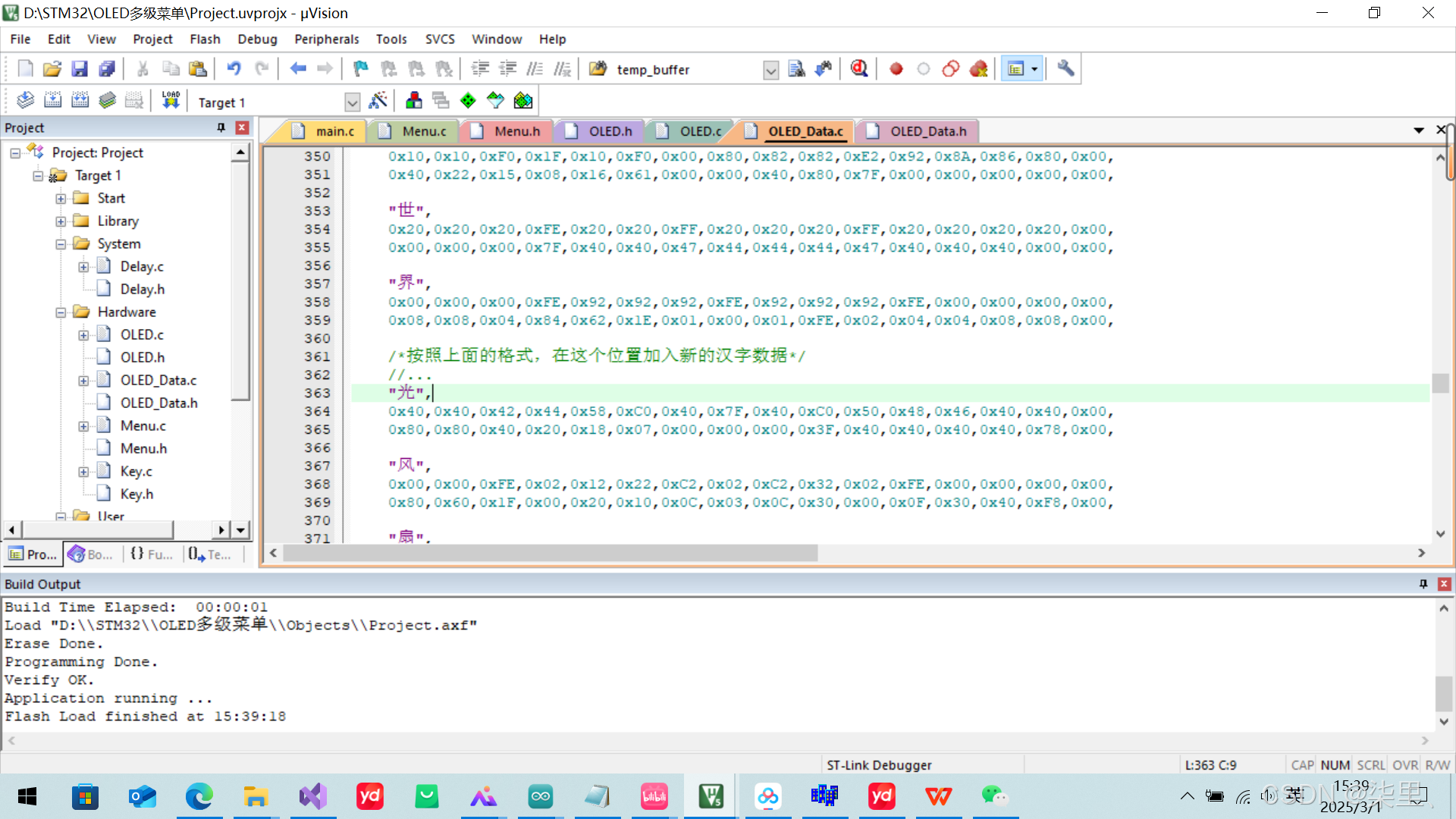1456x819 pixels.
Task: Click the Build target icon
Action: click(x=52, y=101)
